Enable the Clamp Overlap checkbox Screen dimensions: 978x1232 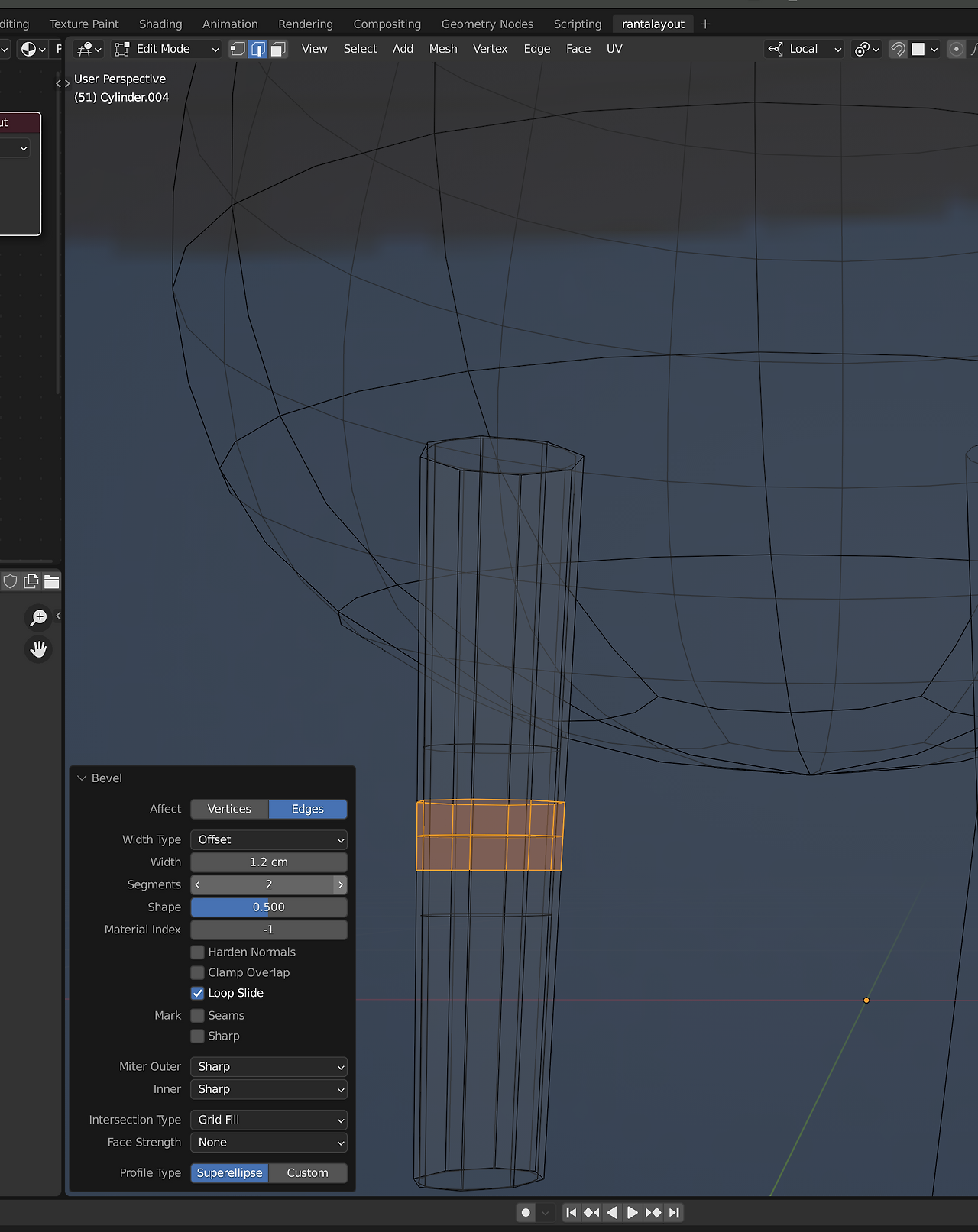[x=198, y=973]
